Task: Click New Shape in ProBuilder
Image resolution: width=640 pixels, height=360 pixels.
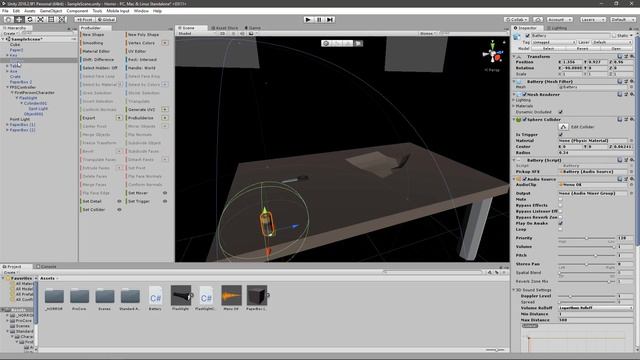Action: 93,35
